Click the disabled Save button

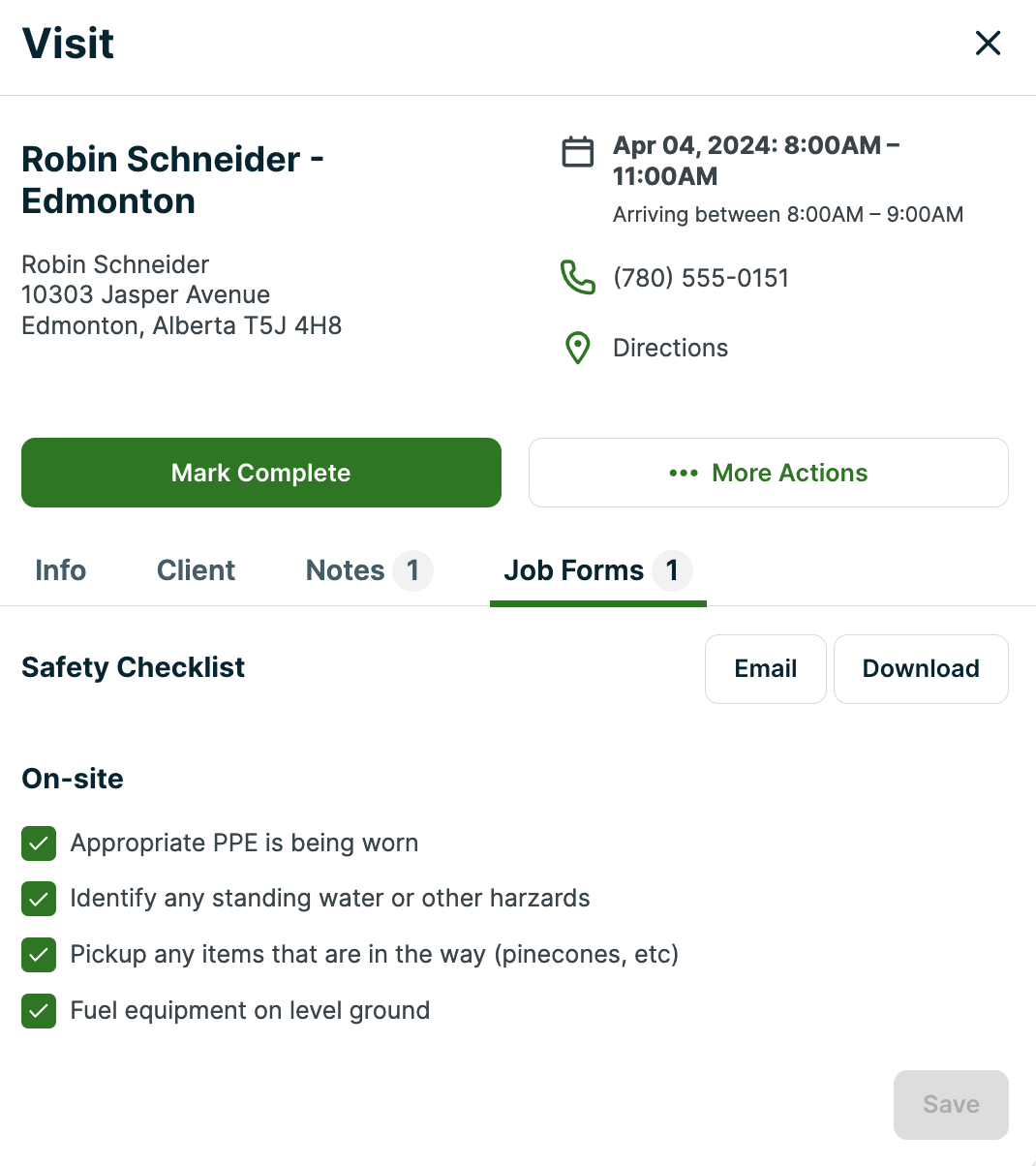point(950,1104)
